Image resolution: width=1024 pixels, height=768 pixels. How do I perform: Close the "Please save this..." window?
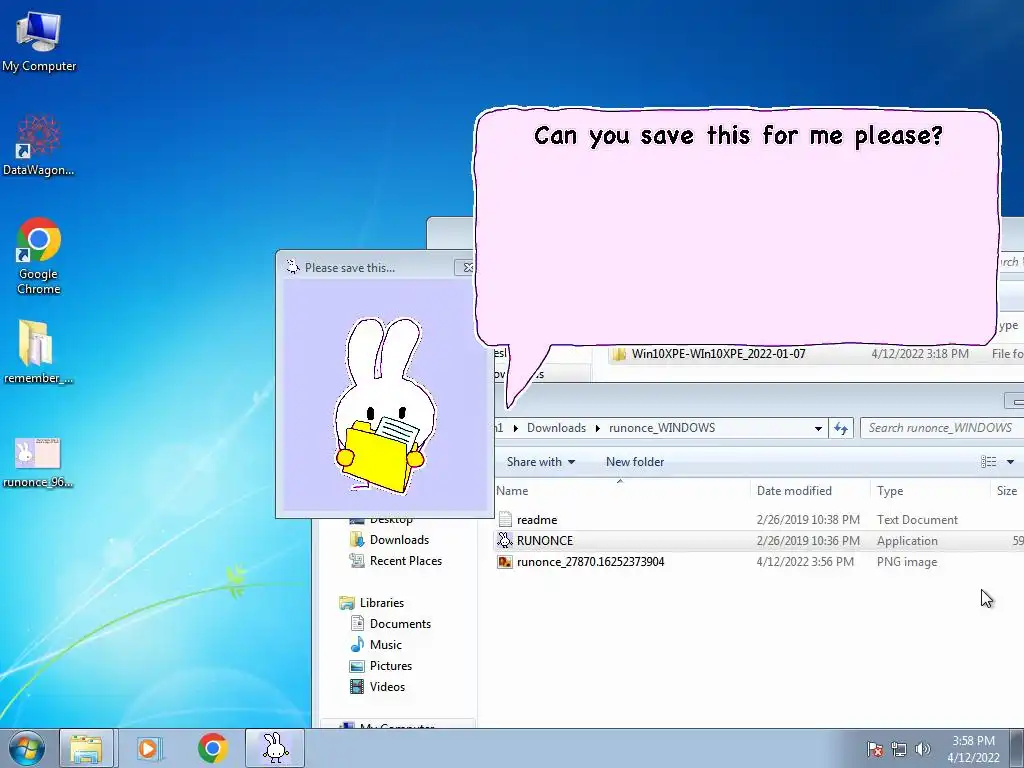pyautogui.click(x=467, y=267)
